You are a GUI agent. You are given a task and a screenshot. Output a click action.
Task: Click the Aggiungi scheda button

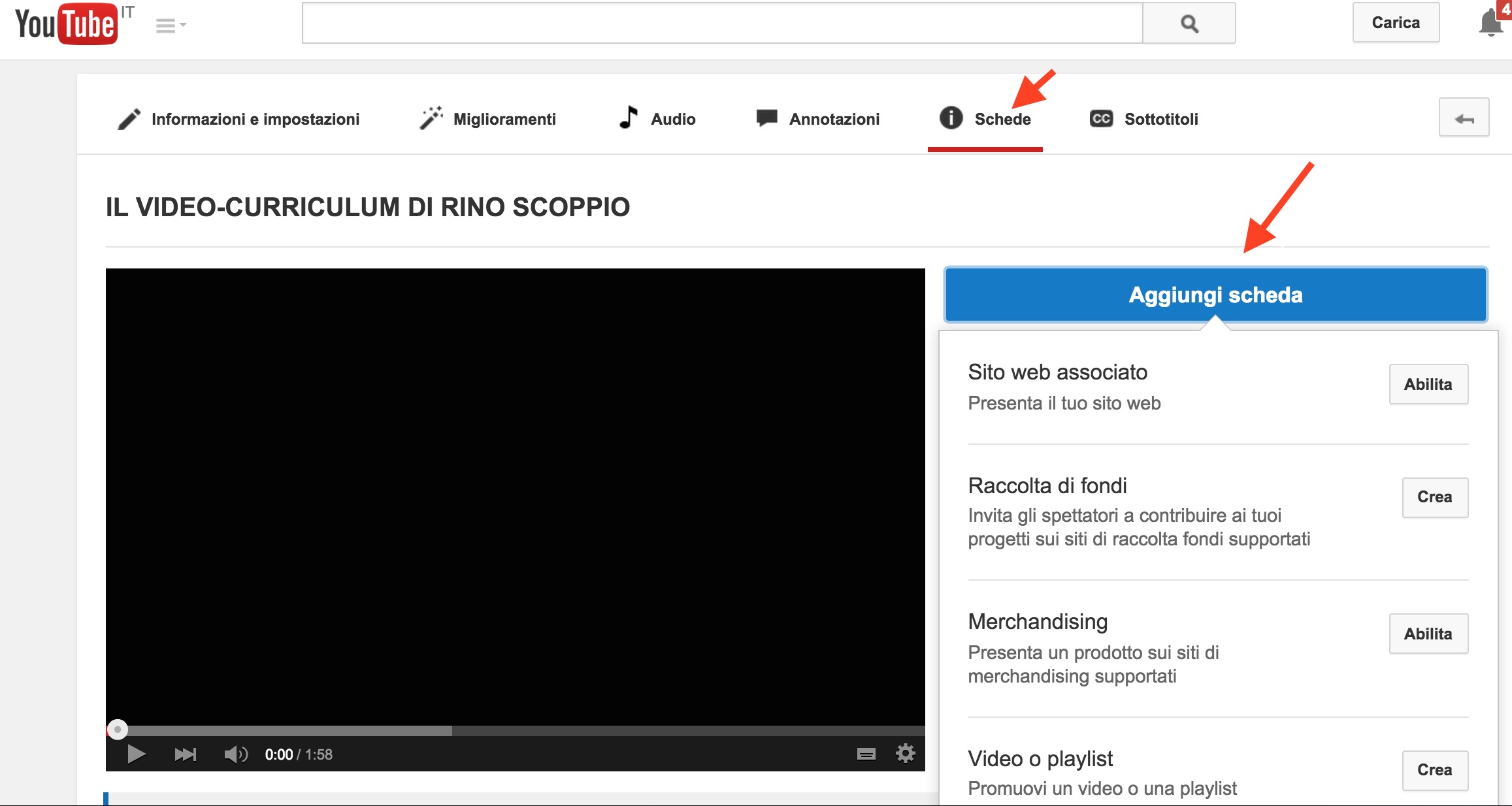coord(1215,295)
